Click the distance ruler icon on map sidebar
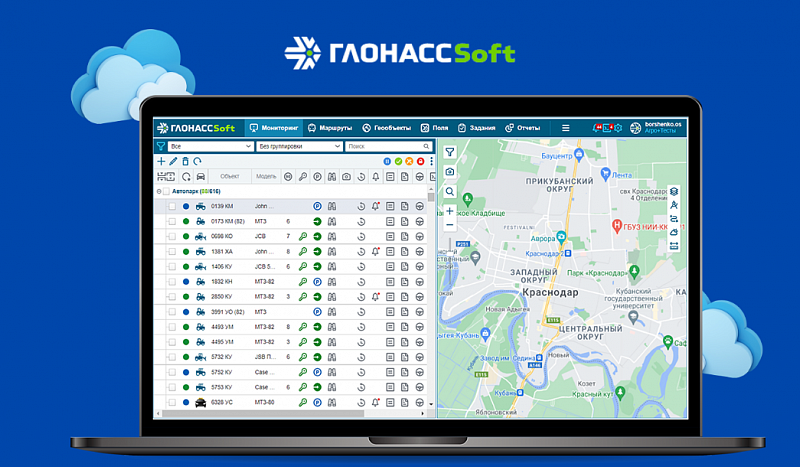This screenshot has width=800, height=467. pos(674,246)
